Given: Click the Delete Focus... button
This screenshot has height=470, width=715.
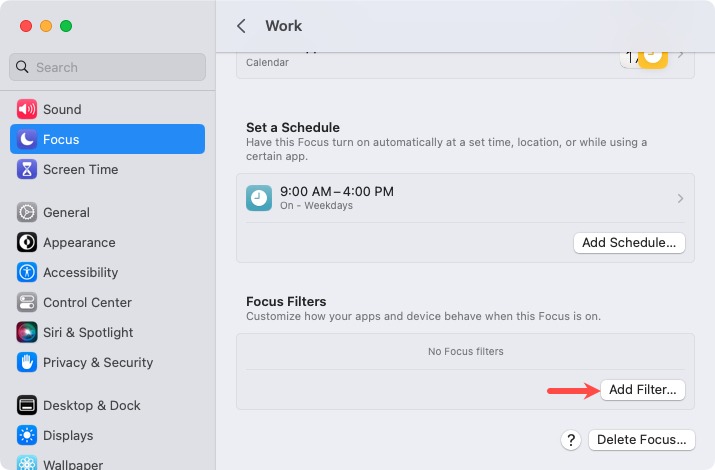Looking at the screenshot, I should [642, 440].
